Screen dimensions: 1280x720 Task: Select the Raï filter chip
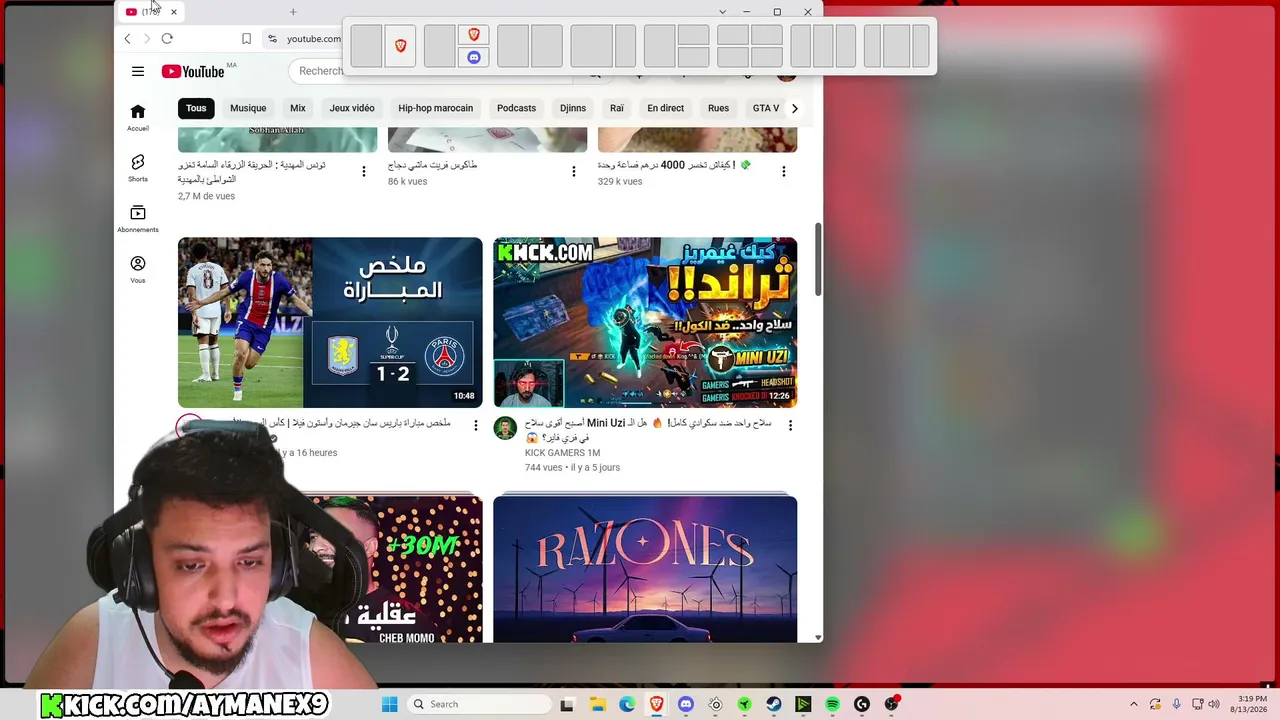pos(617,108)
